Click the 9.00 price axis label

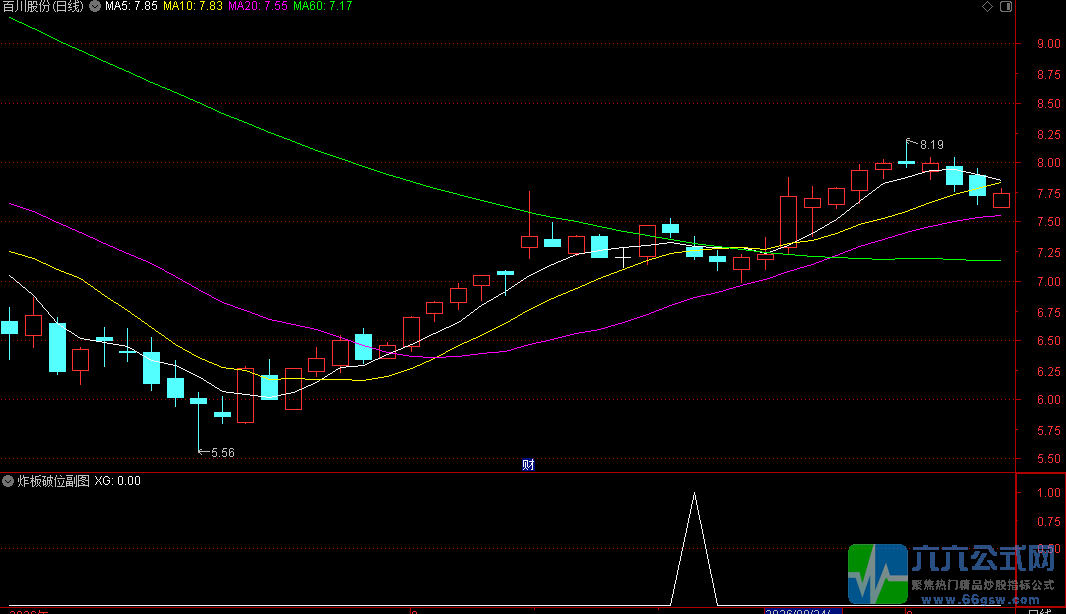point(1049,44)
